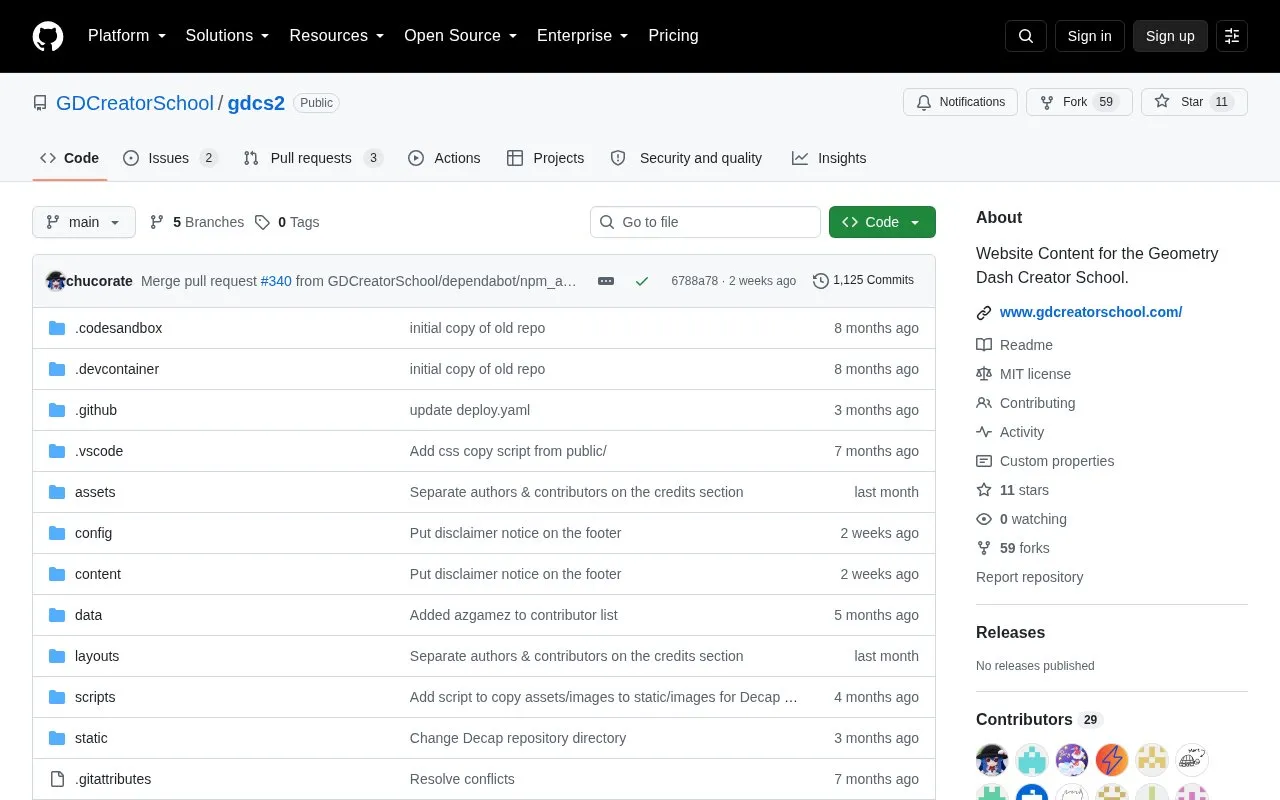This screenshot has height=800, width=1280.
Task: Expand the green Code dropdown
Action: (x=882, y=222)
